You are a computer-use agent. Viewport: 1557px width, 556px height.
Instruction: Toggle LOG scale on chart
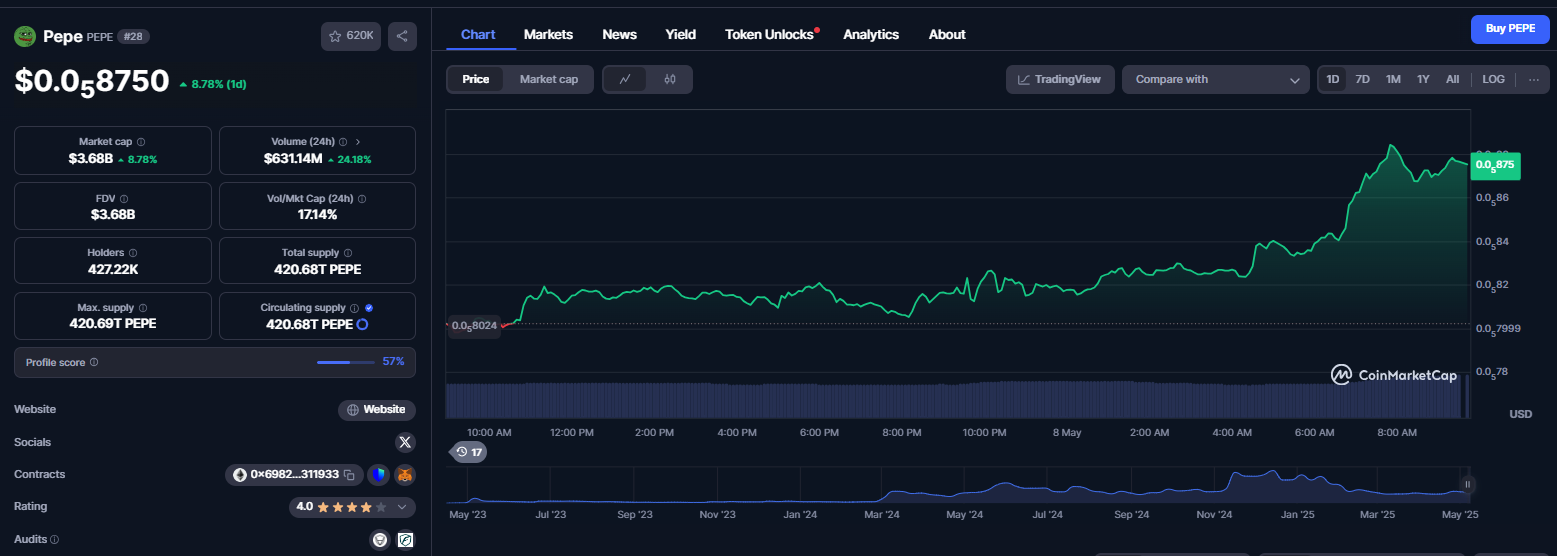click(x=1493, y=79)
